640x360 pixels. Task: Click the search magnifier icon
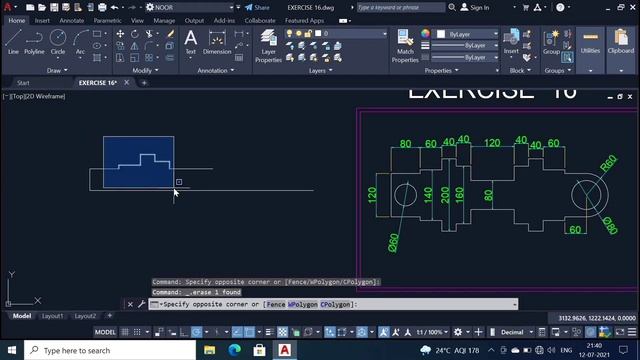(x=452, y=7)
